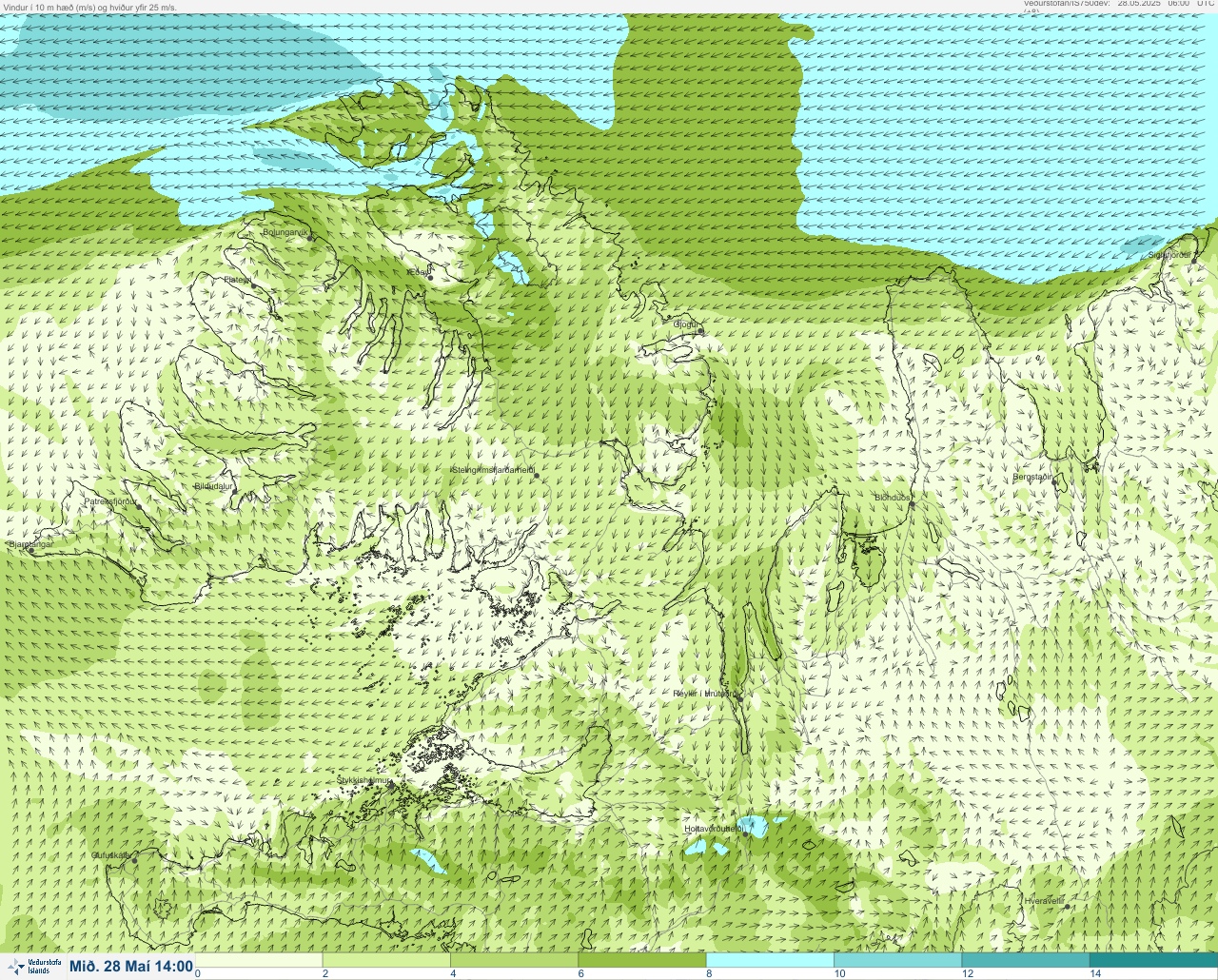Image resolution: width=1218 pixels, height=980 pixels.
Task: Select the Gjögur station label
Action: point(686,324)
